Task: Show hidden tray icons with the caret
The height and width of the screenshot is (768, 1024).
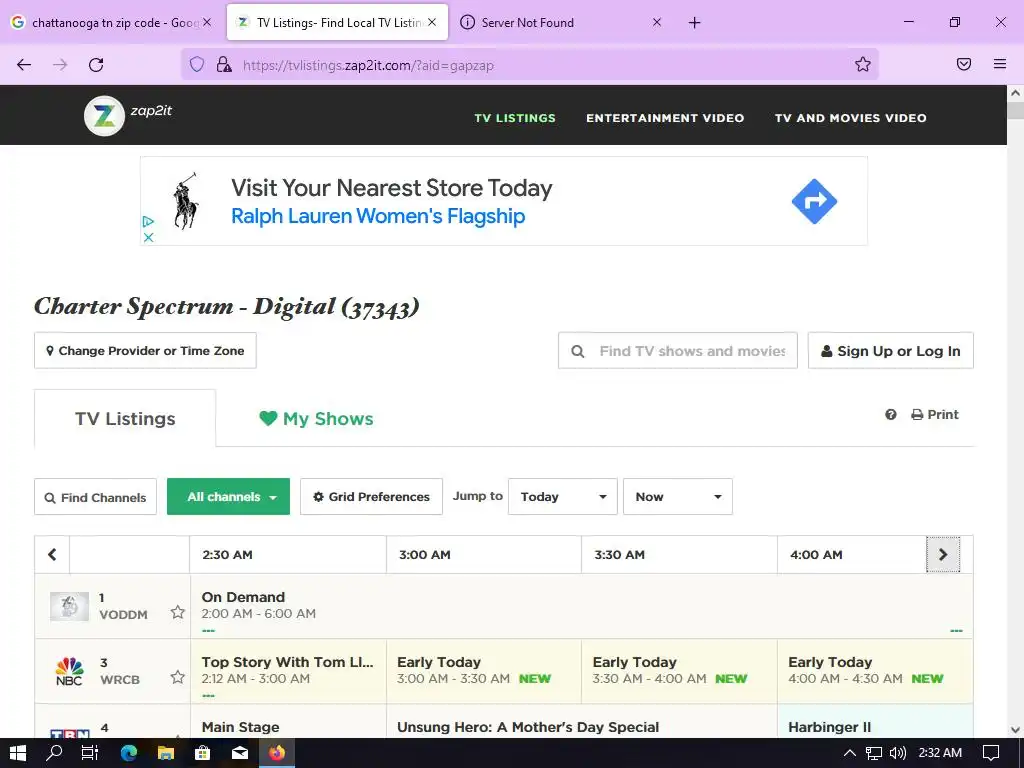Action: pos(850,753)
